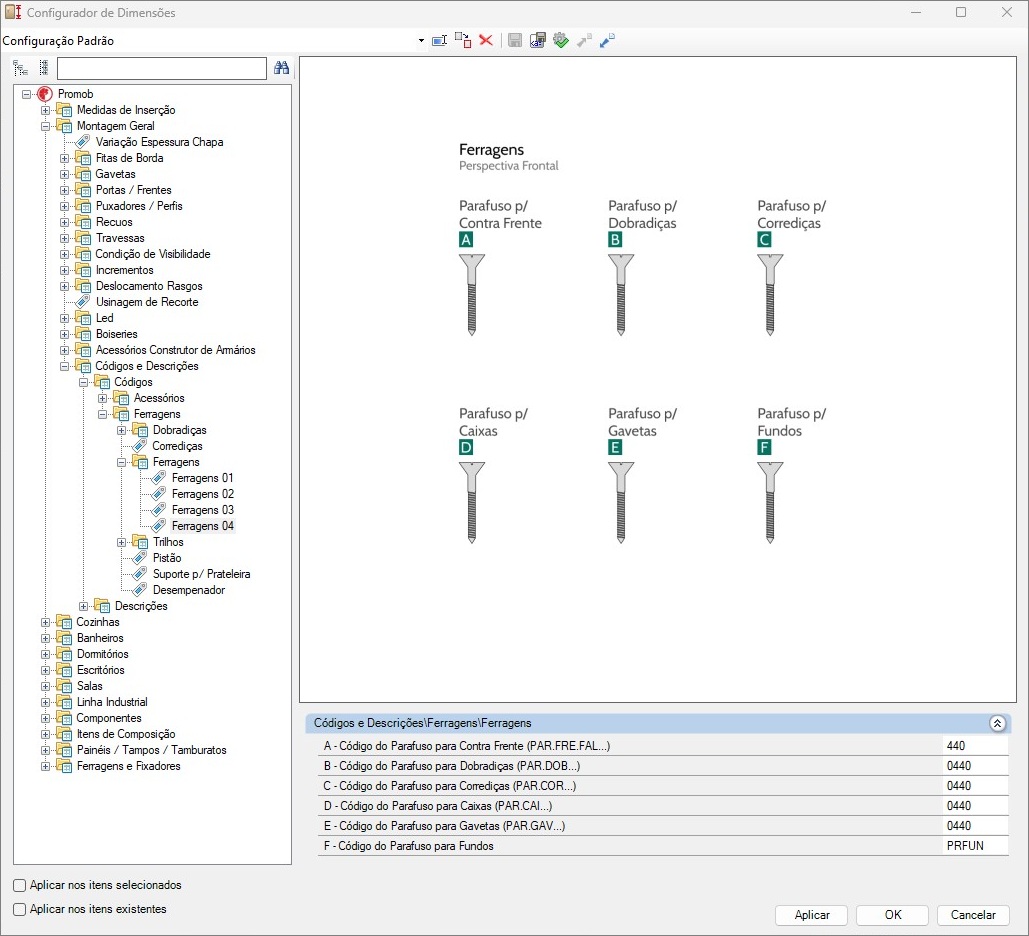This screenshot has width=1029, height=936.
Task: Click the duplicate configuration icon
Action: pyautogui.click(x=462, y=40)
